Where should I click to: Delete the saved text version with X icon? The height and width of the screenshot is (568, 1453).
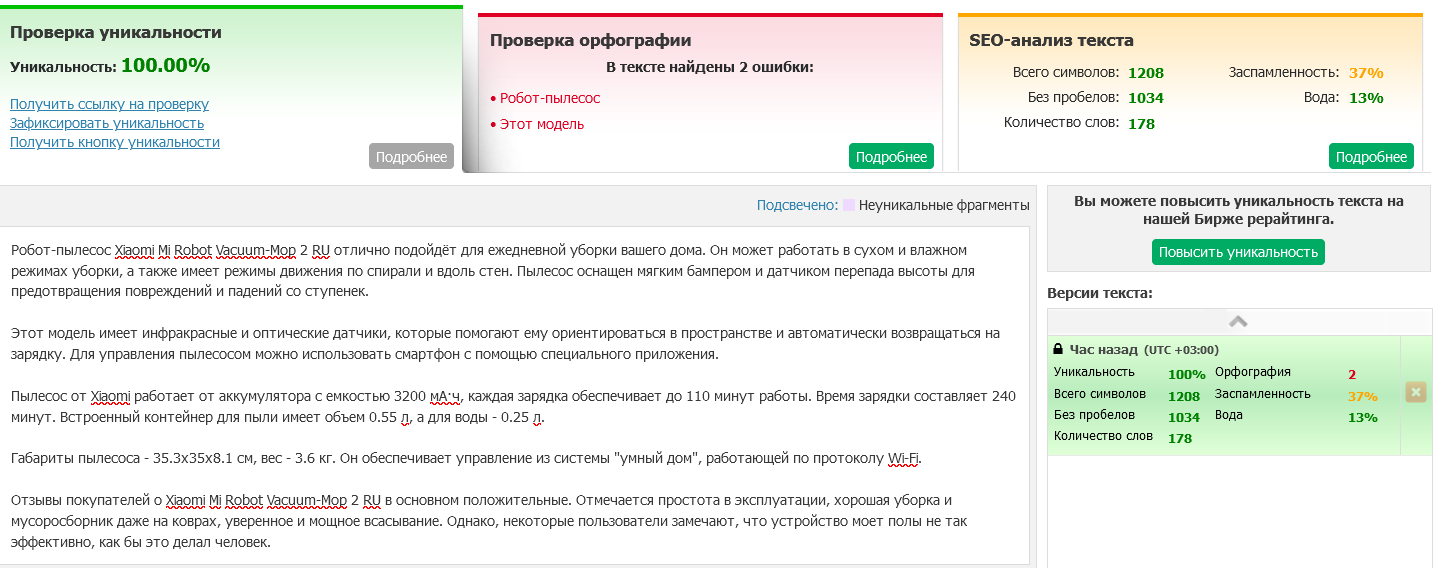point(1415,392)
